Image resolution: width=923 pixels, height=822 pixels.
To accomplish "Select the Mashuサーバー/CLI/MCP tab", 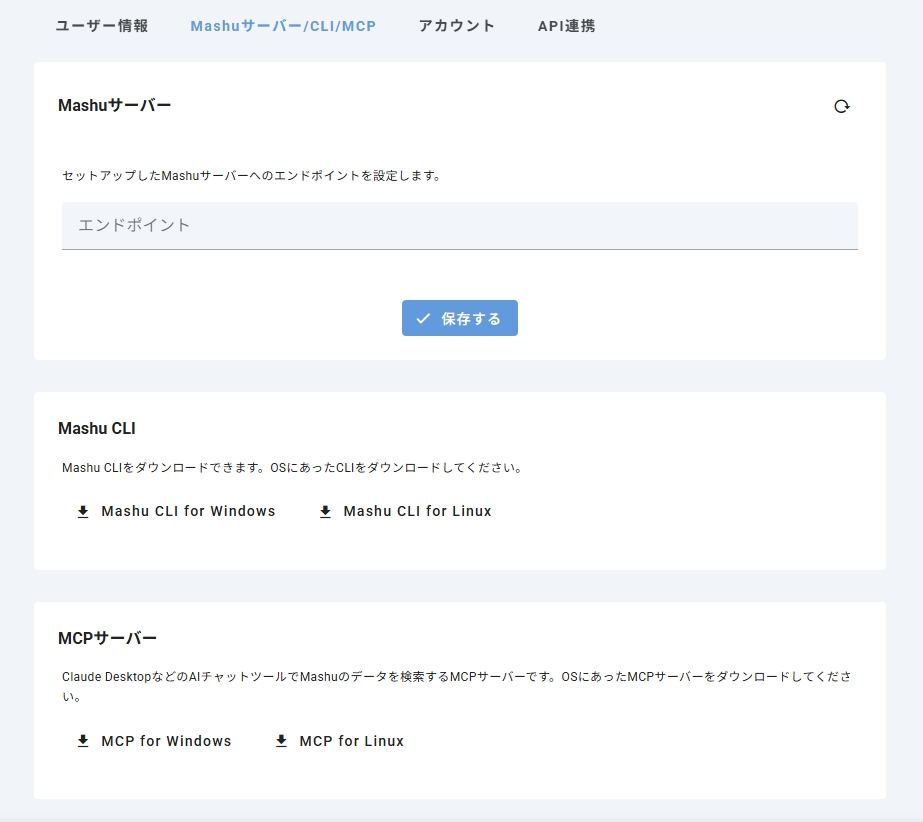I will [283, 26].
